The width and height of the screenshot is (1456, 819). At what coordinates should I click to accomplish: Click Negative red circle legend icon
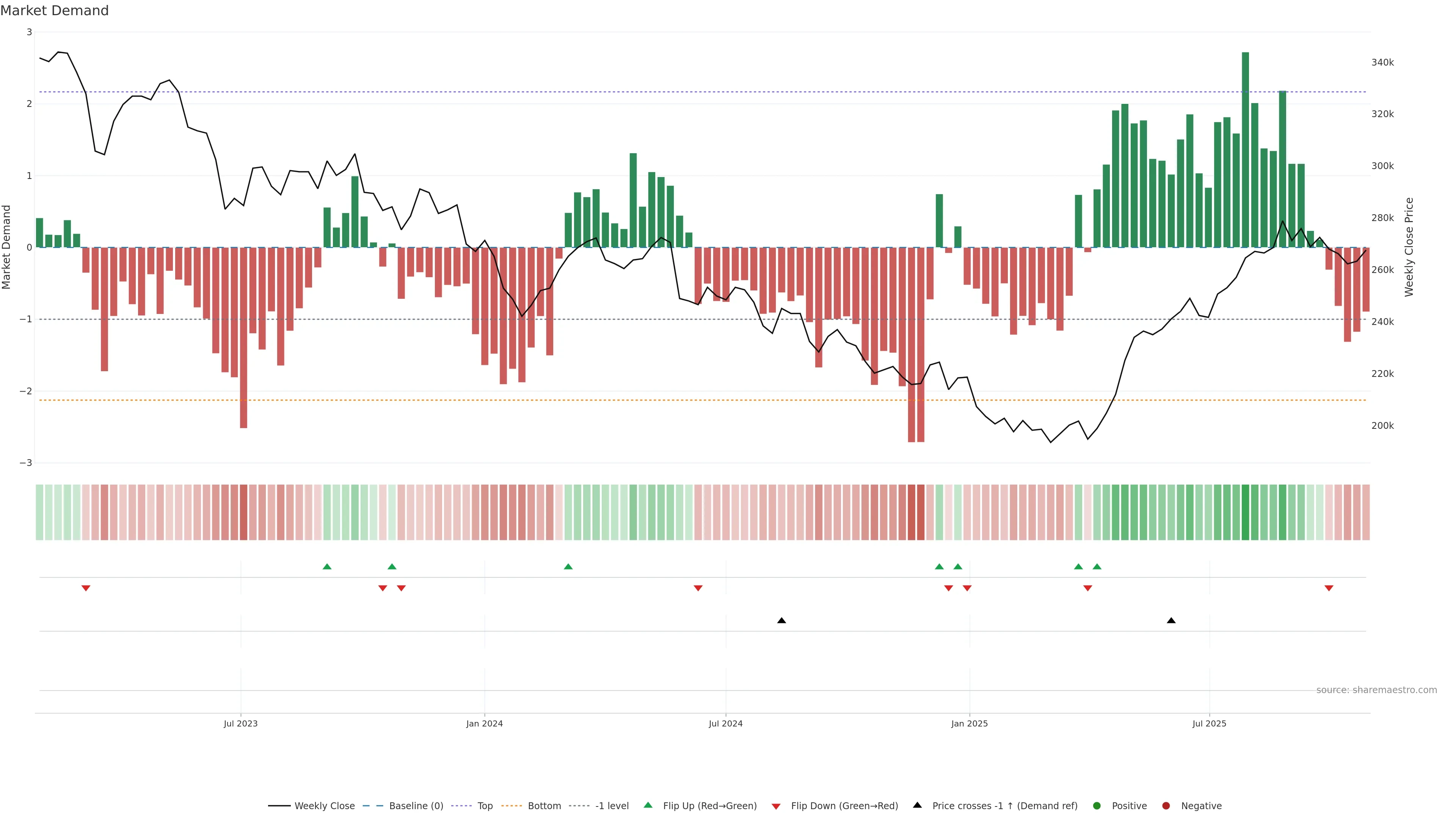pyautogui.click(x=1166, y=805)
